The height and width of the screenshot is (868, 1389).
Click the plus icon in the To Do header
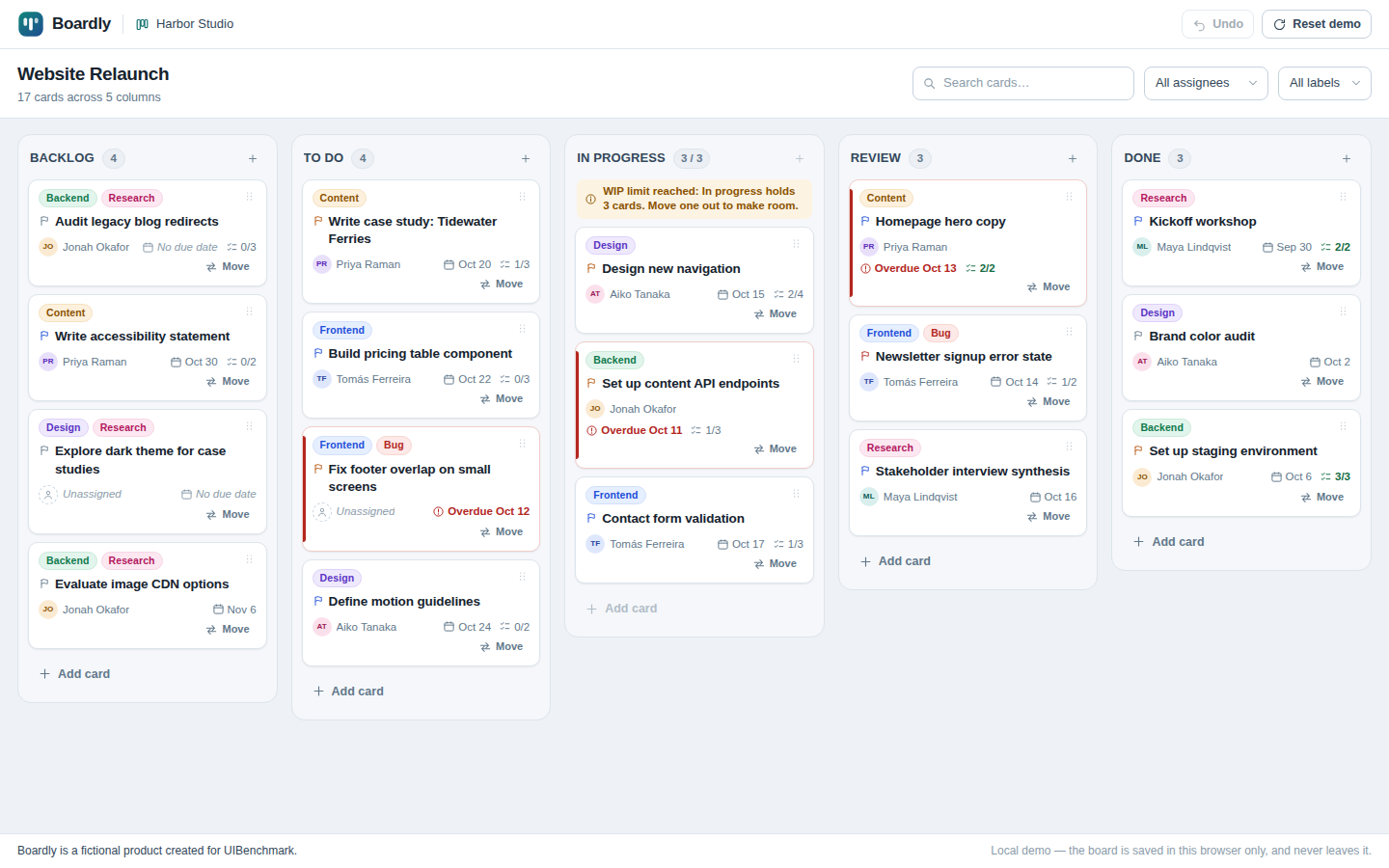coord(526,159)
